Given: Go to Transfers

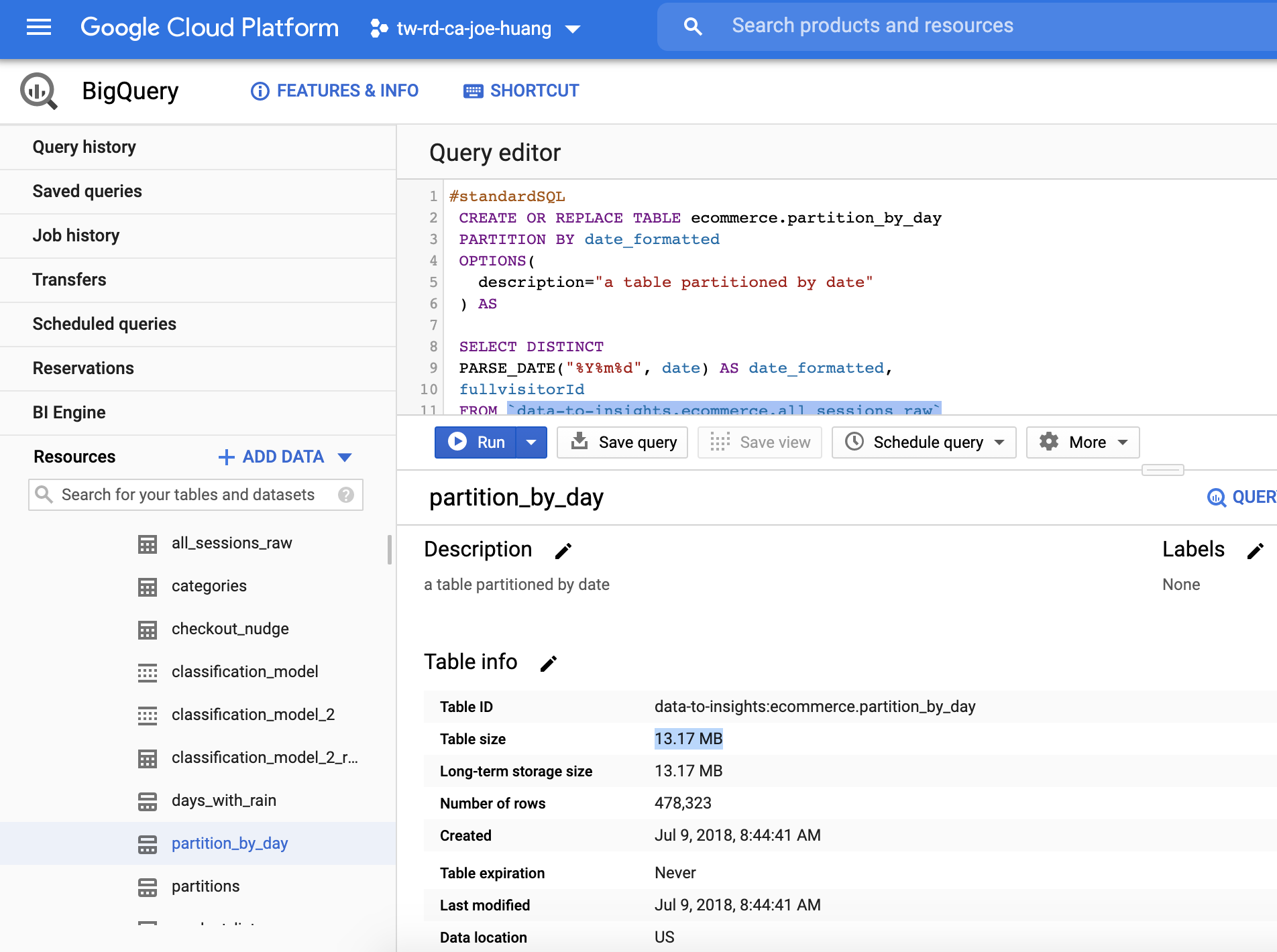Looking at the screenshot, I should click(198, 280).
